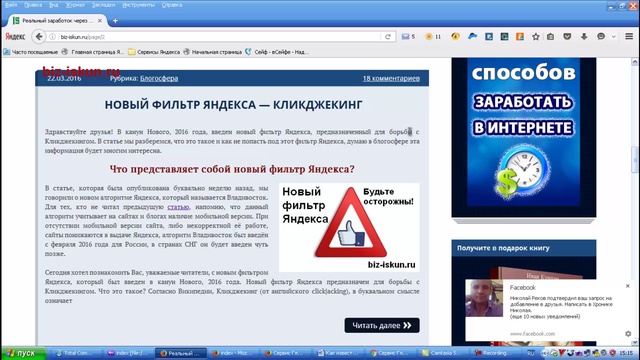Viewport: 640px width, 360px height.
Task: Open the chat bubble icon in toolbar
Action: 601,37
